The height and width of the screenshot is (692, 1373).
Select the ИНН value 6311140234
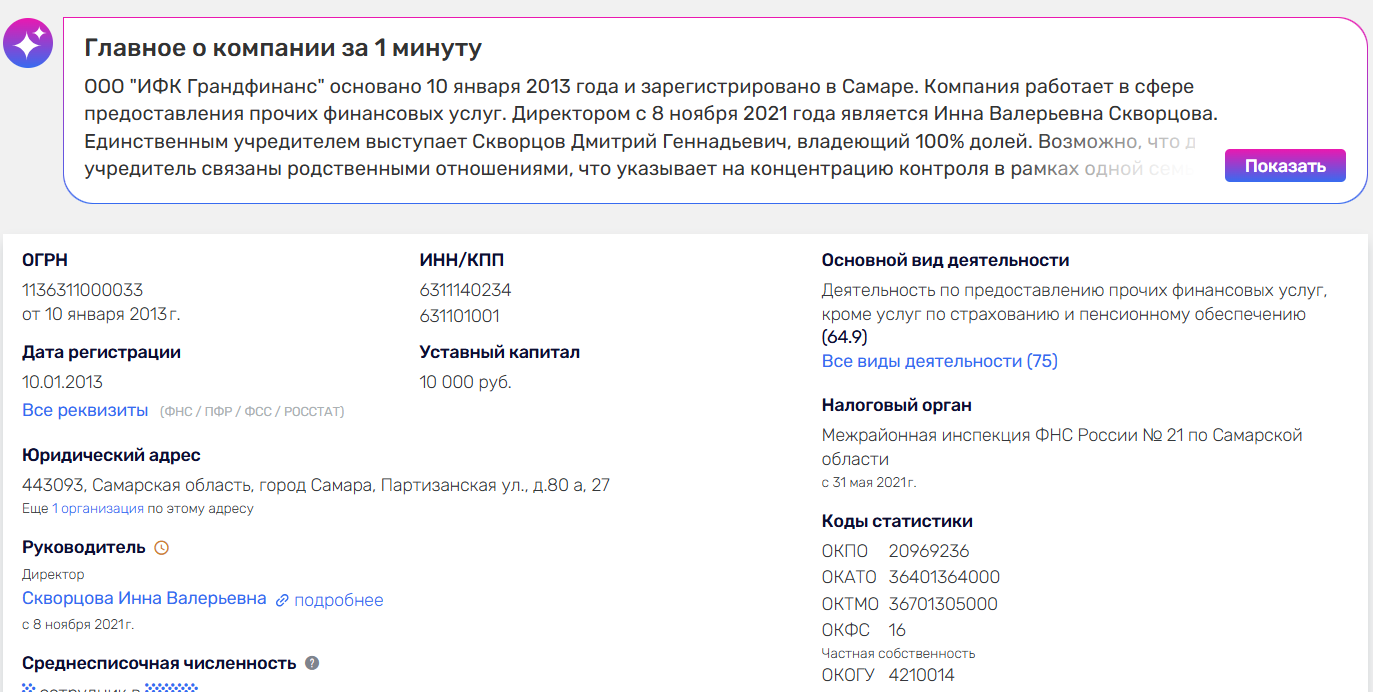click(x=465, y=290)
